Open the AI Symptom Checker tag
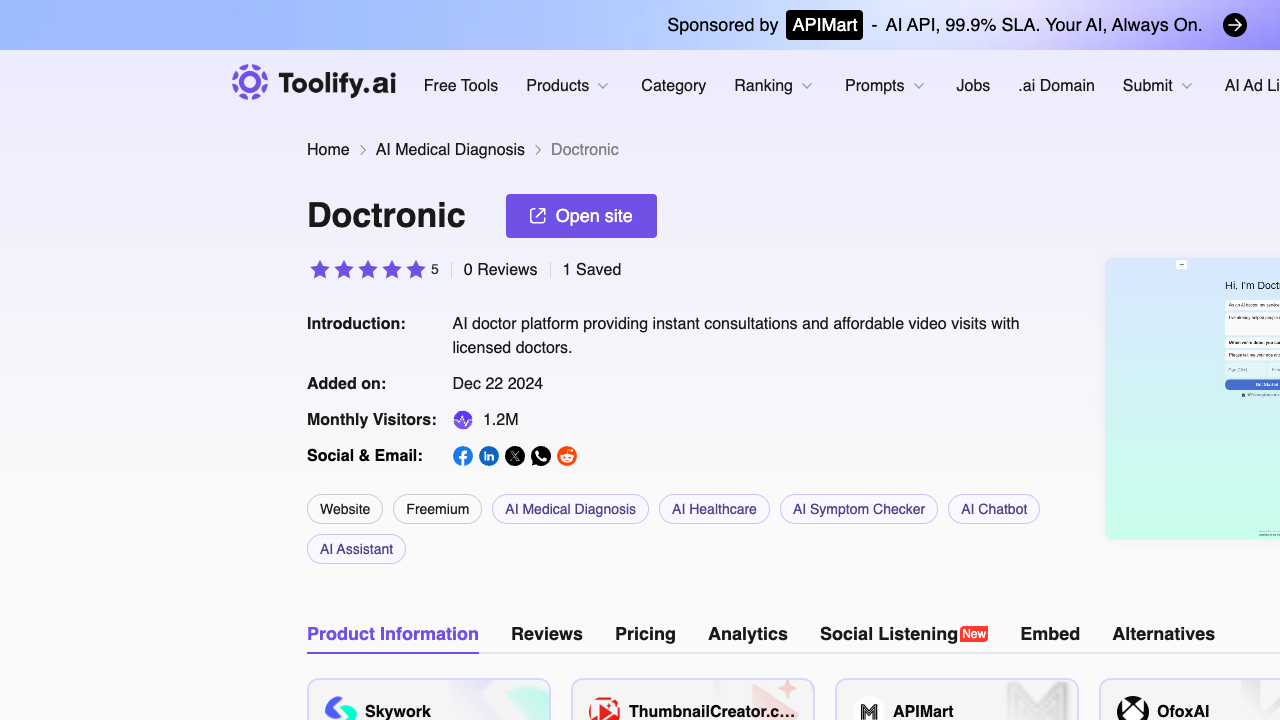Screen dimensions: 1280x720 pyautogui.click(x=859, y=509)
